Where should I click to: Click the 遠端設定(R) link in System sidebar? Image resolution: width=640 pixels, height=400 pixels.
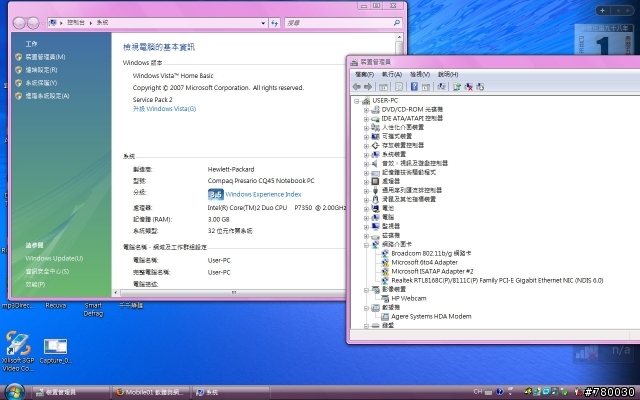pos(41,70)
